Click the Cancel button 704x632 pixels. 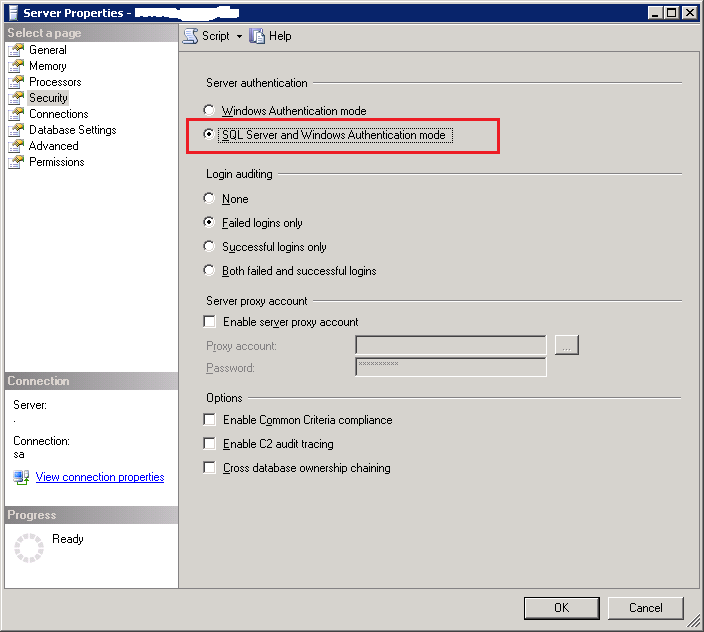646,608
